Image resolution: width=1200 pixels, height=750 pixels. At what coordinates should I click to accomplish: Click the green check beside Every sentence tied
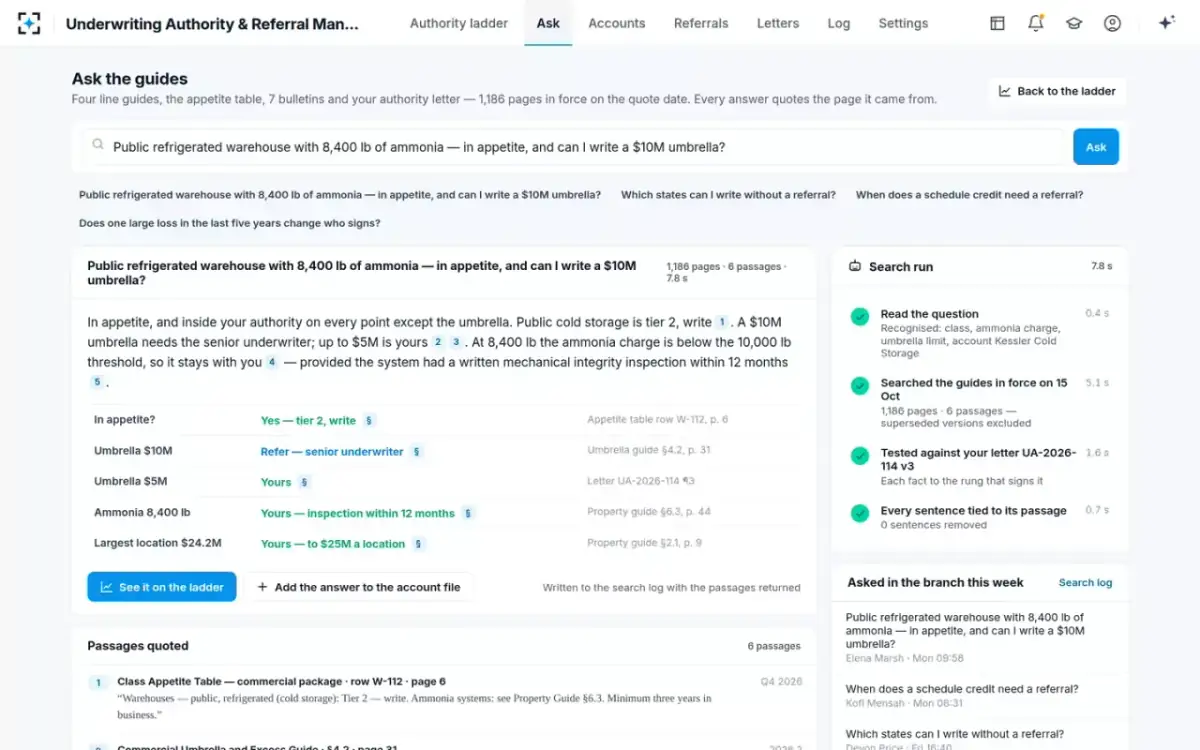click(x=859, y=513)
